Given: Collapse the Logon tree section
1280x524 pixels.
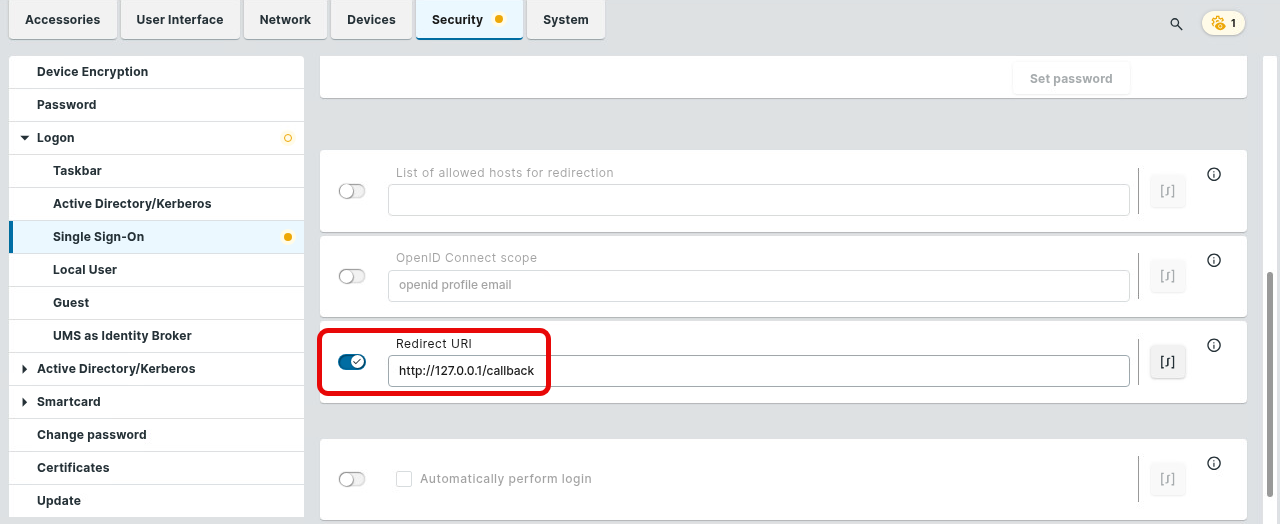Looking at the screenshot, I should (x=25, y=138).
